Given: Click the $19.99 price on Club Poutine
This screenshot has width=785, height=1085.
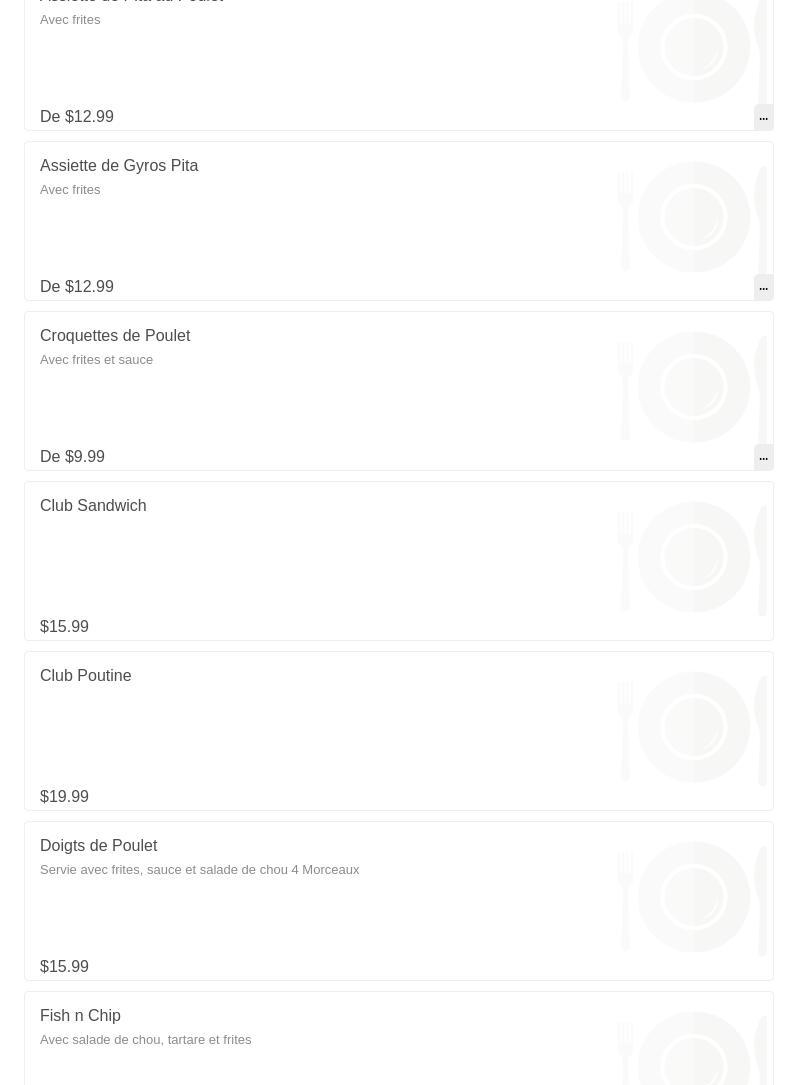Looking at the screenshot, I should (64, 796).
